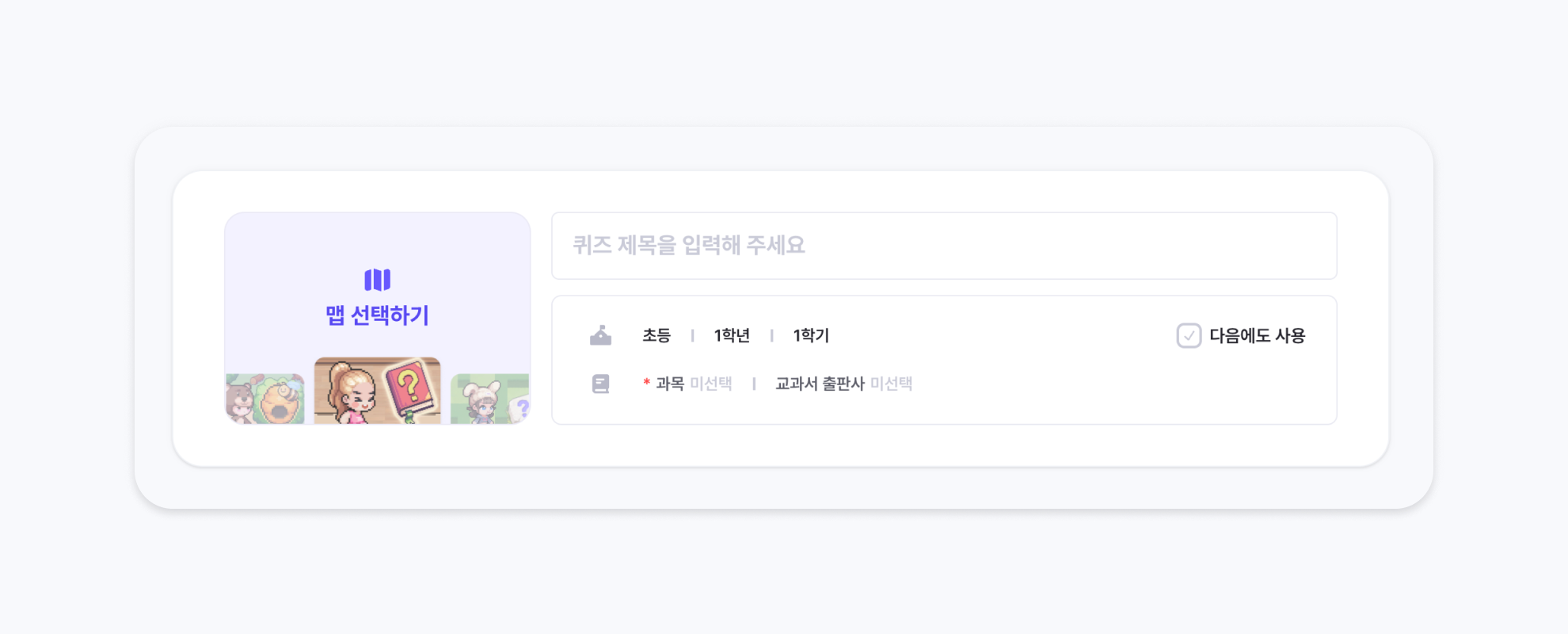Open the 초등 school level selector
This screenshot has width=1568, height=634.
pos(657,336)
